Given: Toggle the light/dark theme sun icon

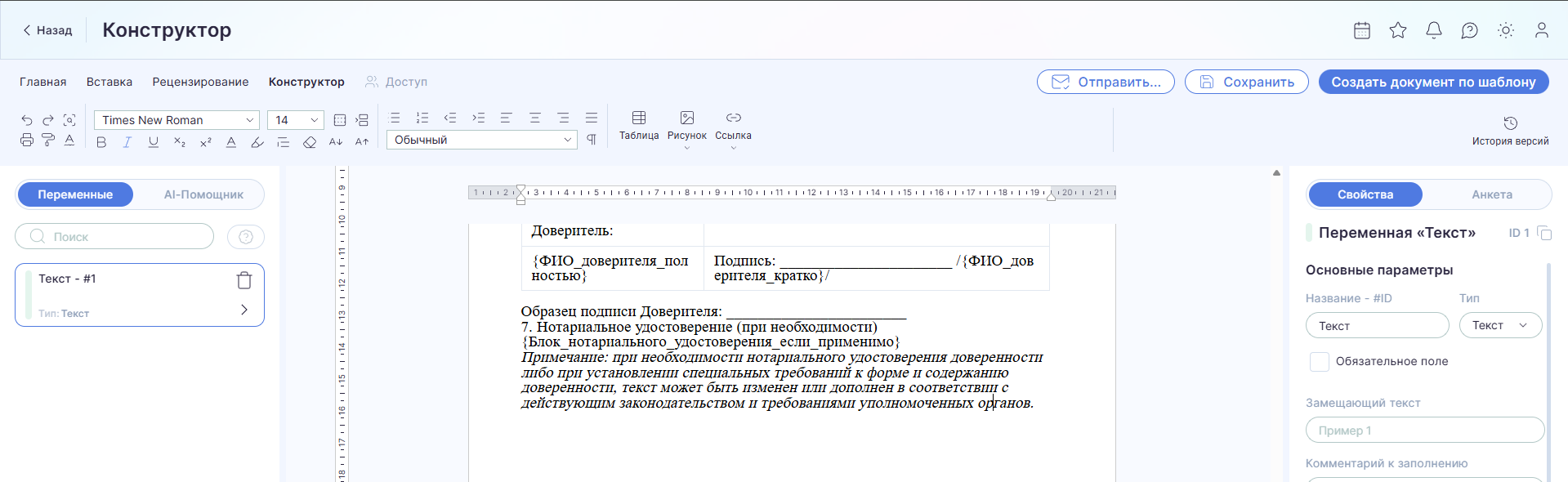Looking at the screenshot, I should [1505, 30].
